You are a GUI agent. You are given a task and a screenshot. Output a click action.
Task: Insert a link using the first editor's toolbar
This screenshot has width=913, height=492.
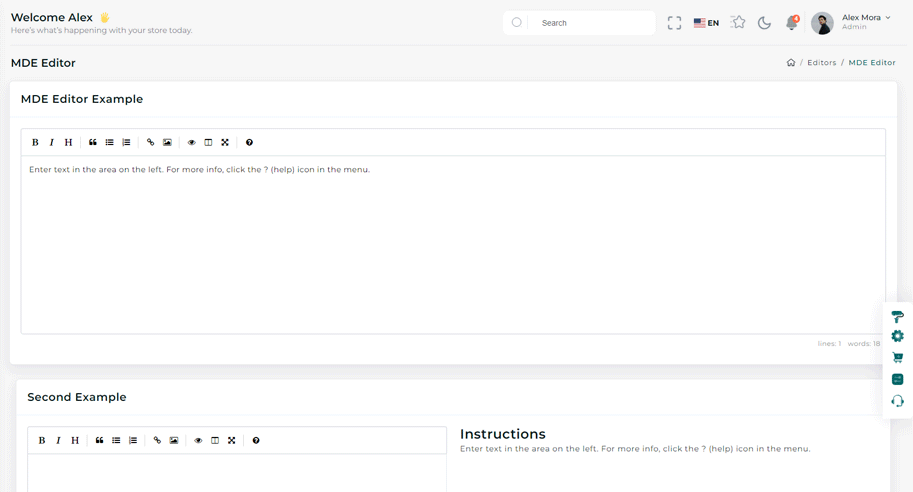tap(151, 143)
